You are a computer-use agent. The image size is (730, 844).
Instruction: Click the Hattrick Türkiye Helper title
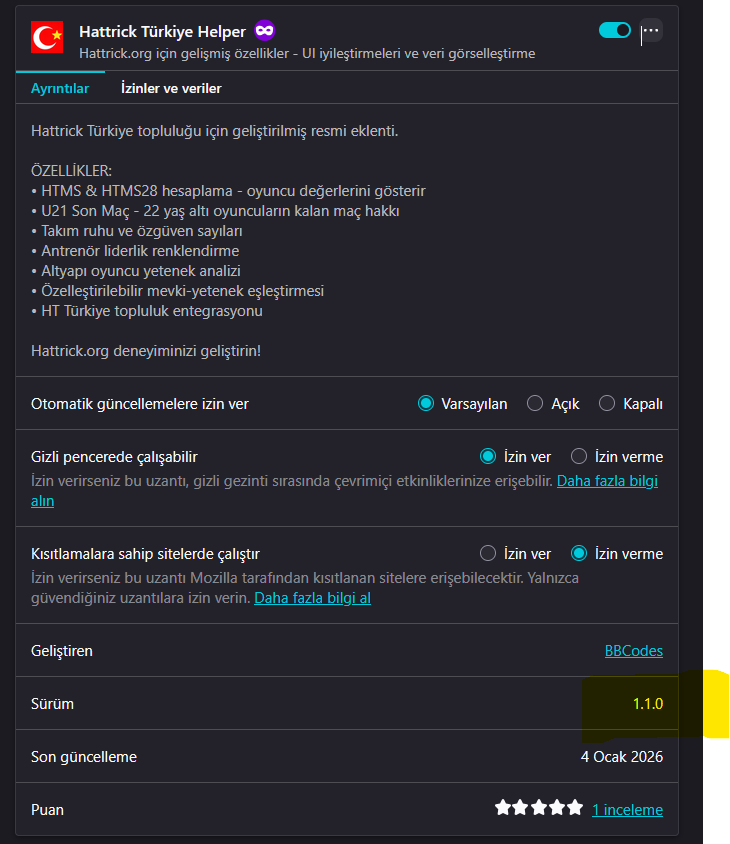click(162, 32)
